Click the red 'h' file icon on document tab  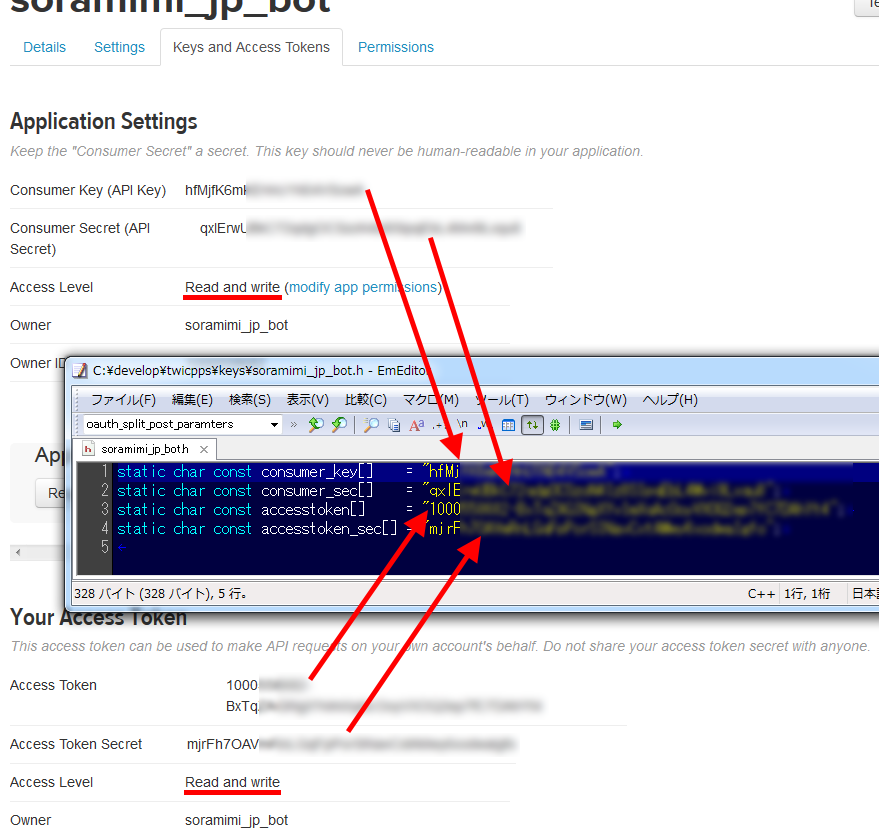click(x=88, y=449)
